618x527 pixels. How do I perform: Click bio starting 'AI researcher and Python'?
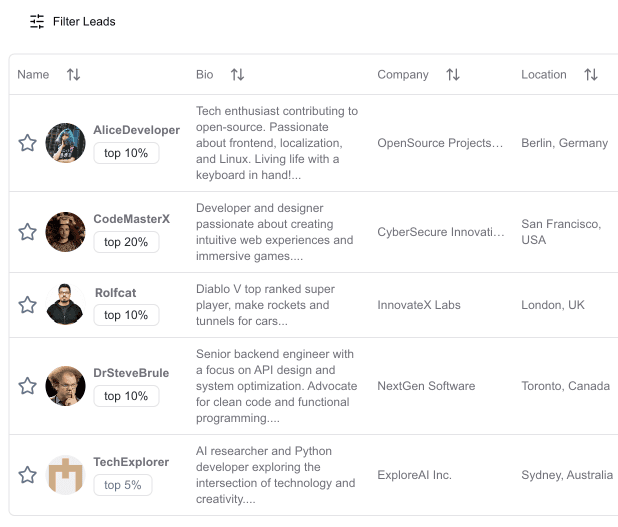[275, 475]
